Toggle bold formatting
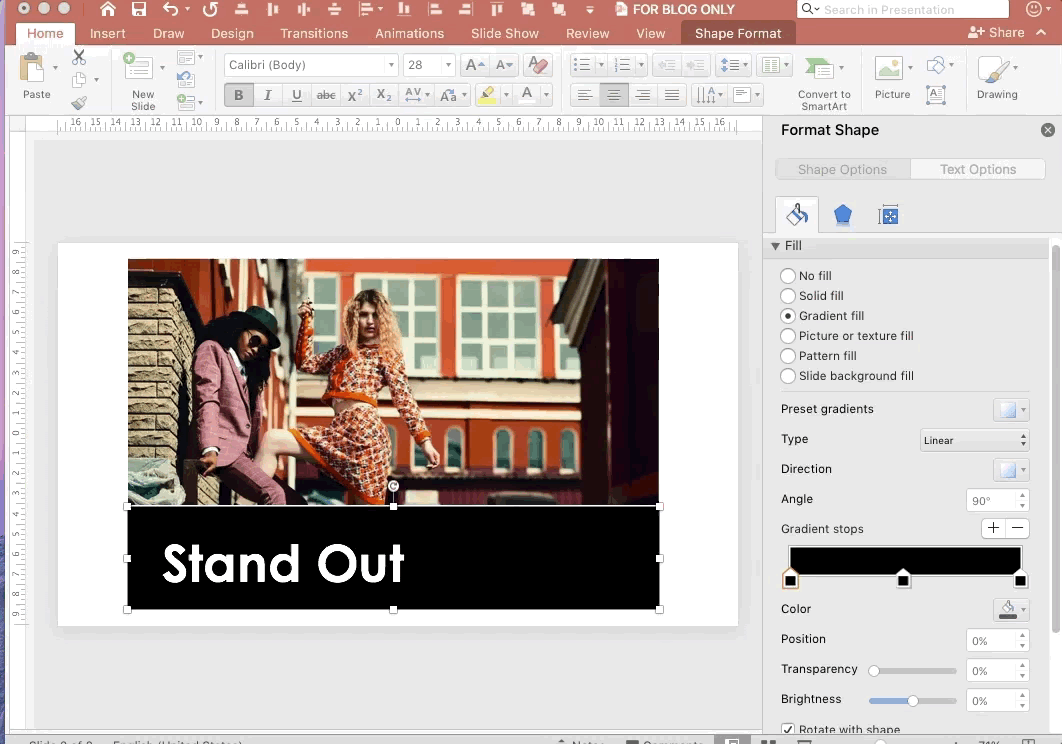The height and width of the screenshot is (744, 1062). 238,95
